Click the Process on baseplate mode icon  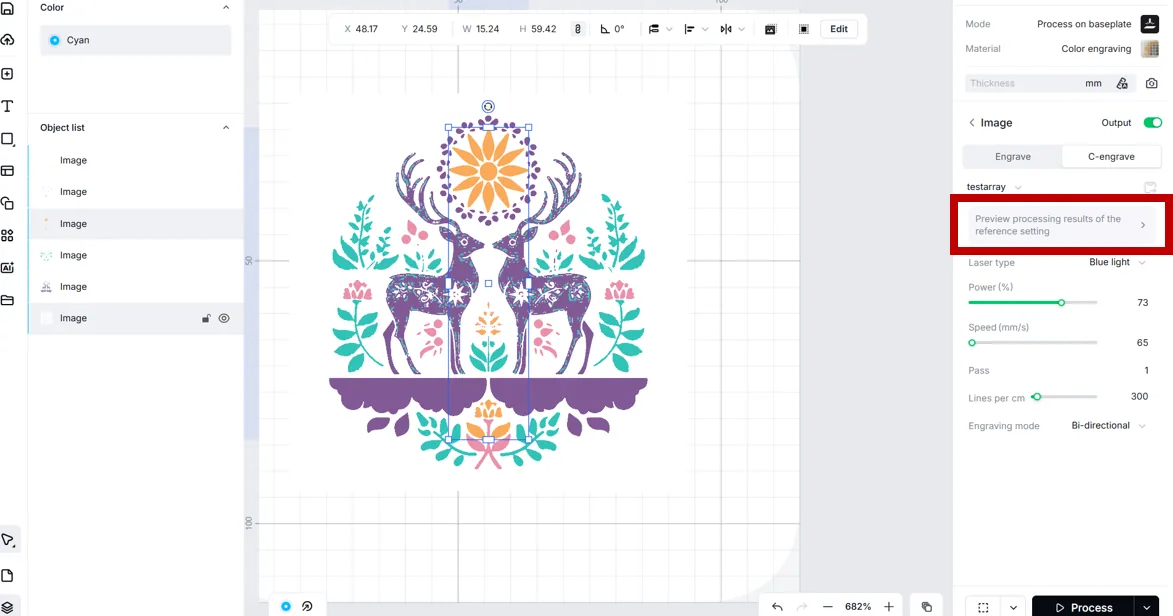pyautogui.click(x=1150, y=24)
